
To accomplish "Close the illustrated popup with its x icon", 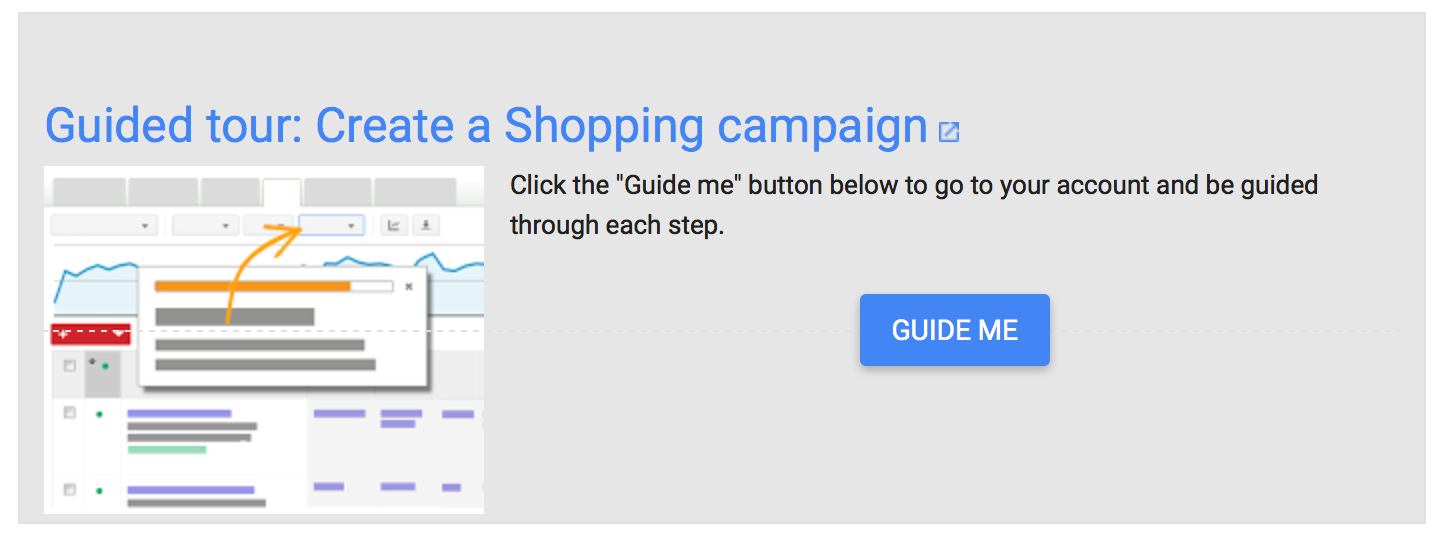I will tap(408, 287).
